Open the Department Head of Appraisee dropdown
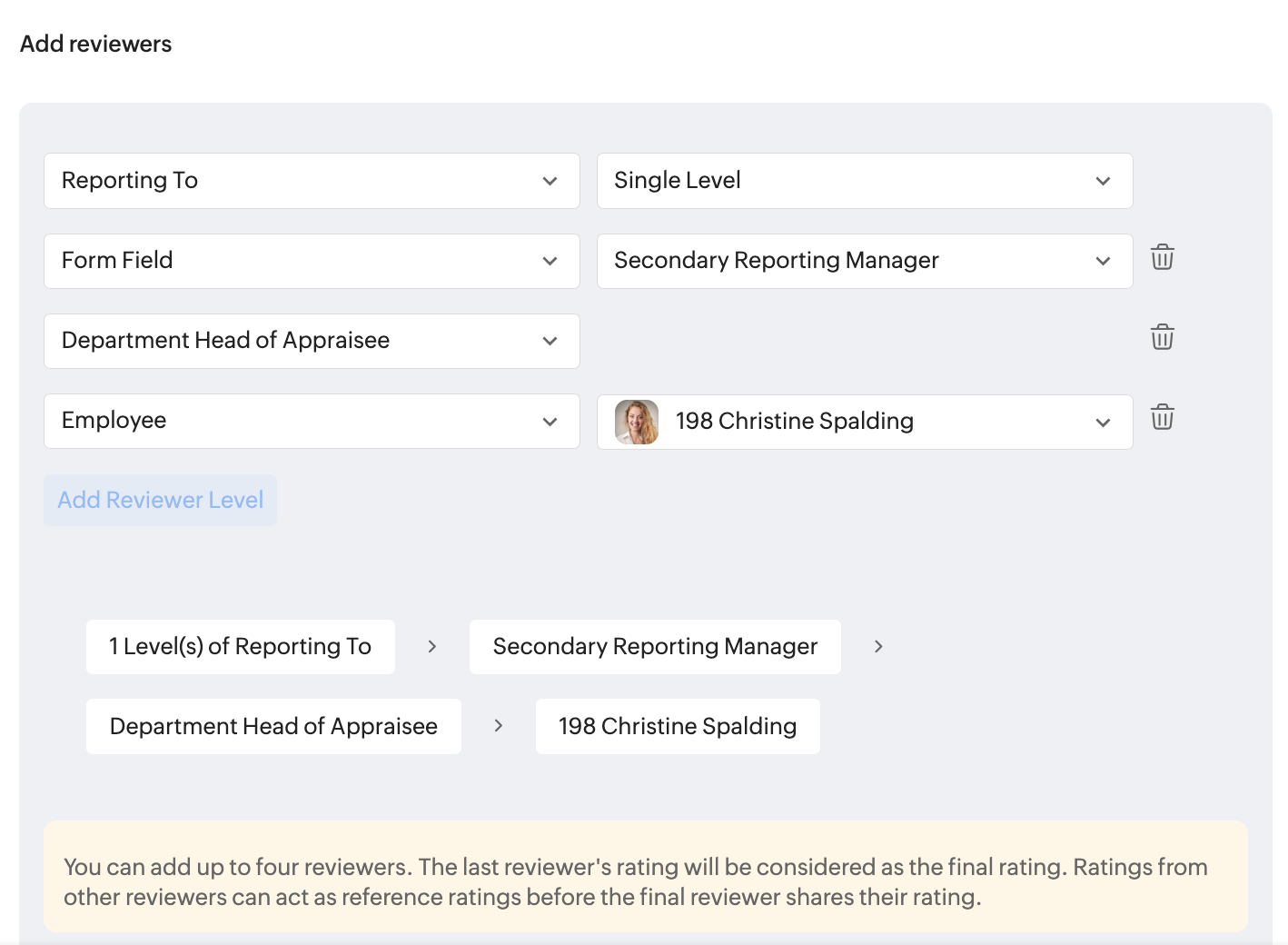Viewport: 1288px width, 945px height. click(x=312, y=341)
